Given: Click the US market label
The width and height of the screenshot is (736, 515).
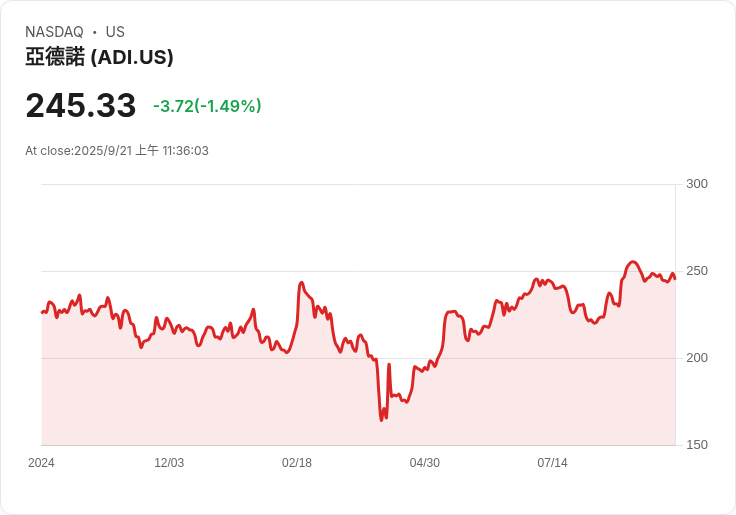Looking at the screenshot, I should [x=115, y=32].
